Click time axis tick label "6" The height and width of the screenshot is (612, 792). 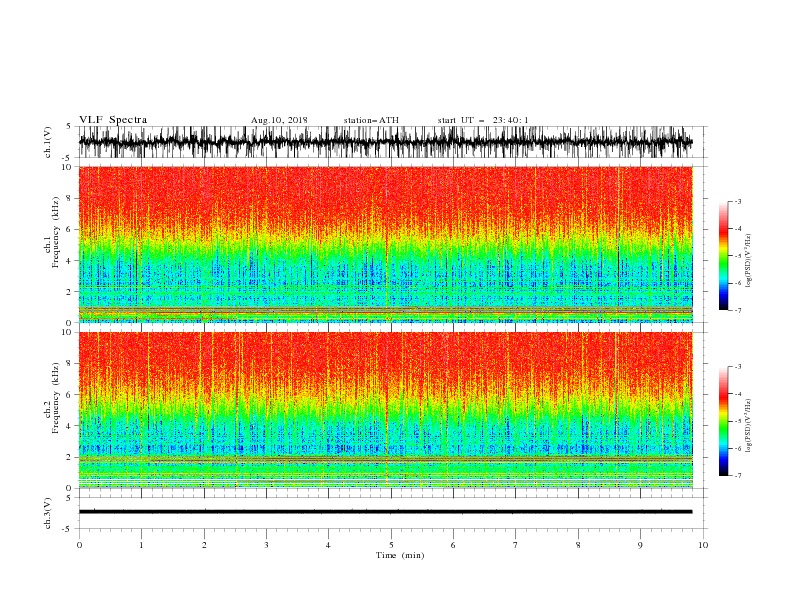[x=453, y=545]
